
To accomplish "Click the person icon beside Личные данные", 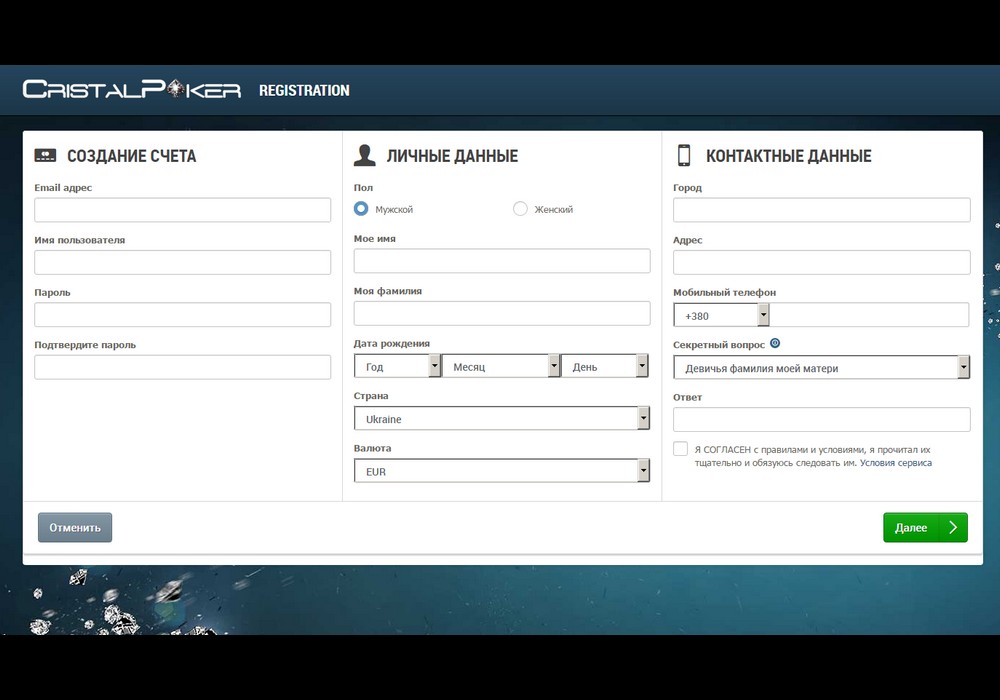I will (x=365, y=156).
